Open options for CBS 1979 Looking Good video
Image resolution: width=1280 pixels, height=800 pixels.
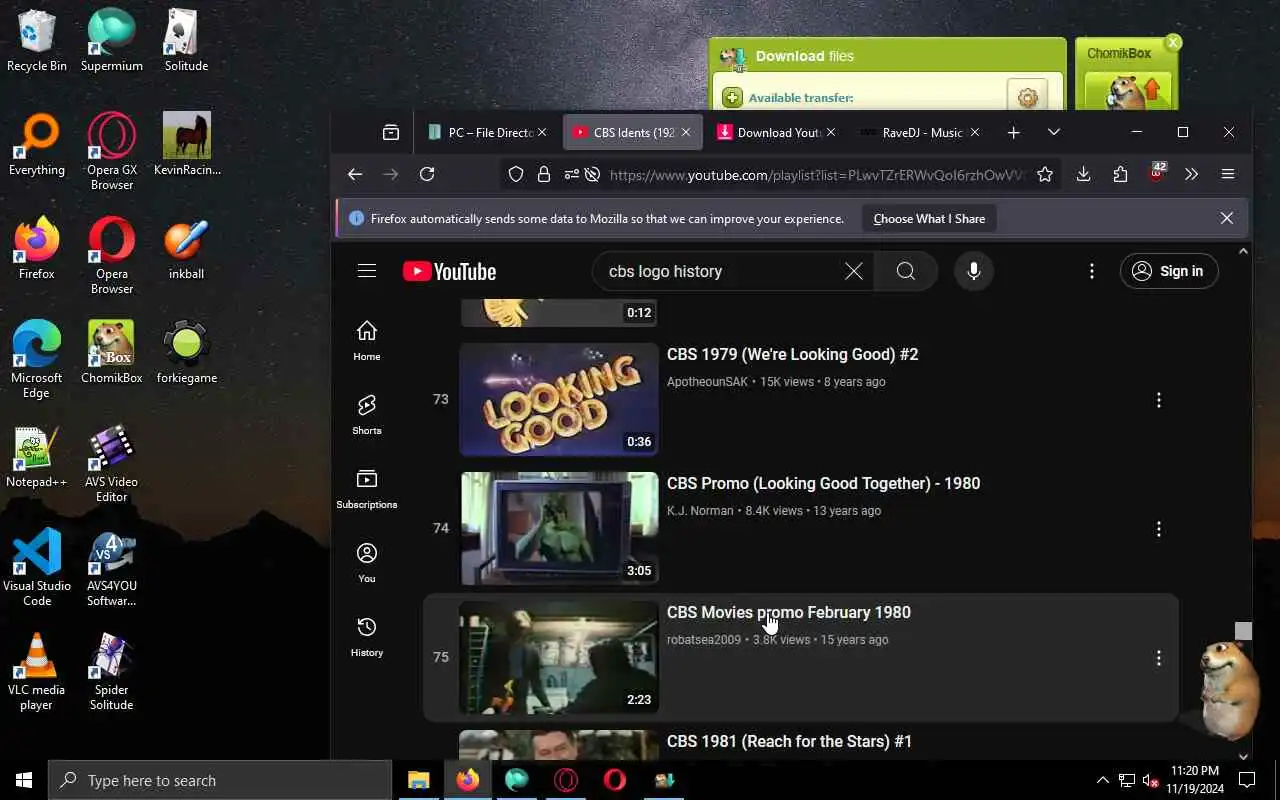(x=1158, y=400)
